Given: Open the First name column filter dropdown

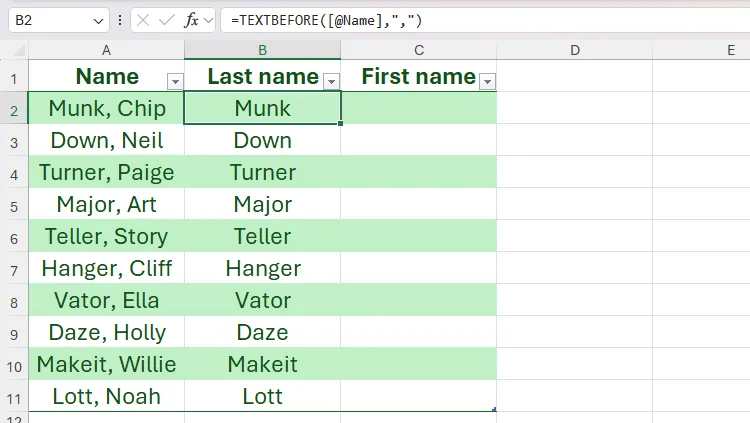Looking at the screenshot, I should coord(488,81).
